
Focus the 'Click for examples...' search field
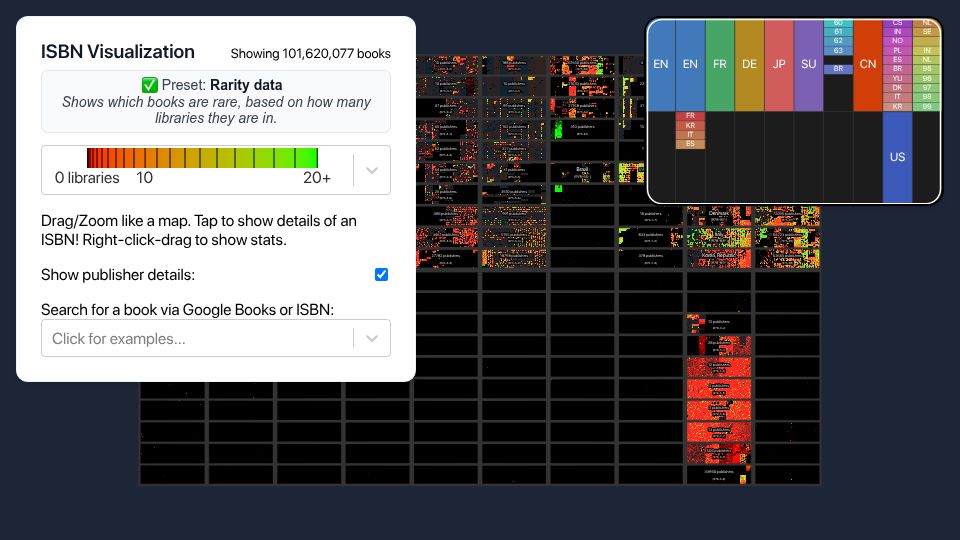point(216,338)
